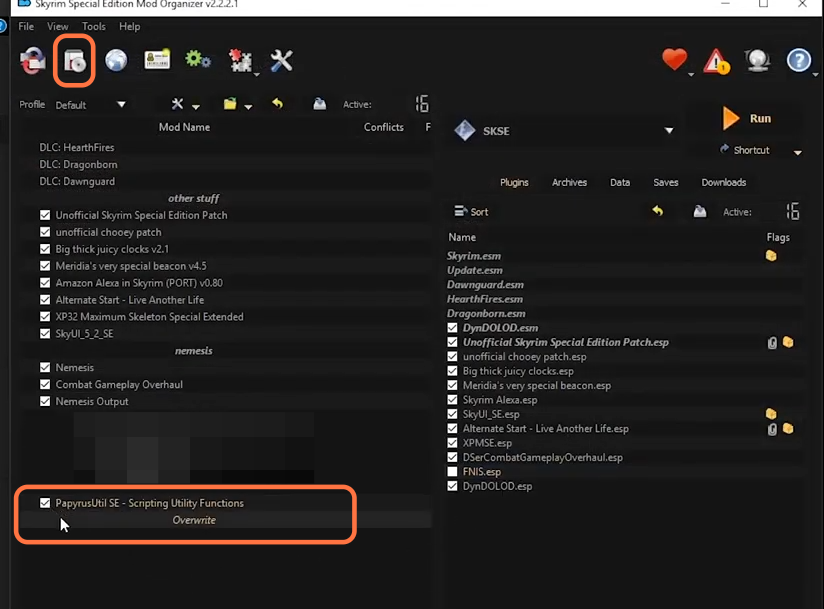The image size is (824, 609).
Task: Expand the Help icon dropdown arrow
Action: tap(815, 75)
